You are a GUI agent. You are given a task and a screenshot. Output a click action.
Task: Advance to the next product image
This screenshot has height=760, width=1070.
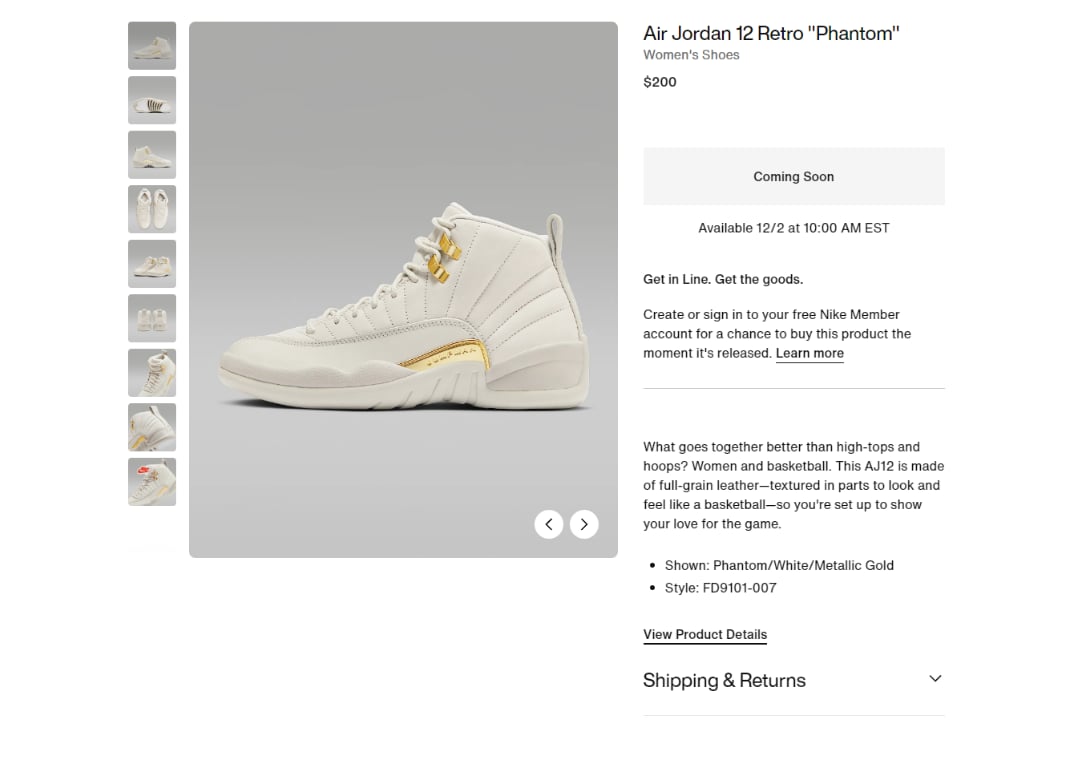click(x=584, y=524)
